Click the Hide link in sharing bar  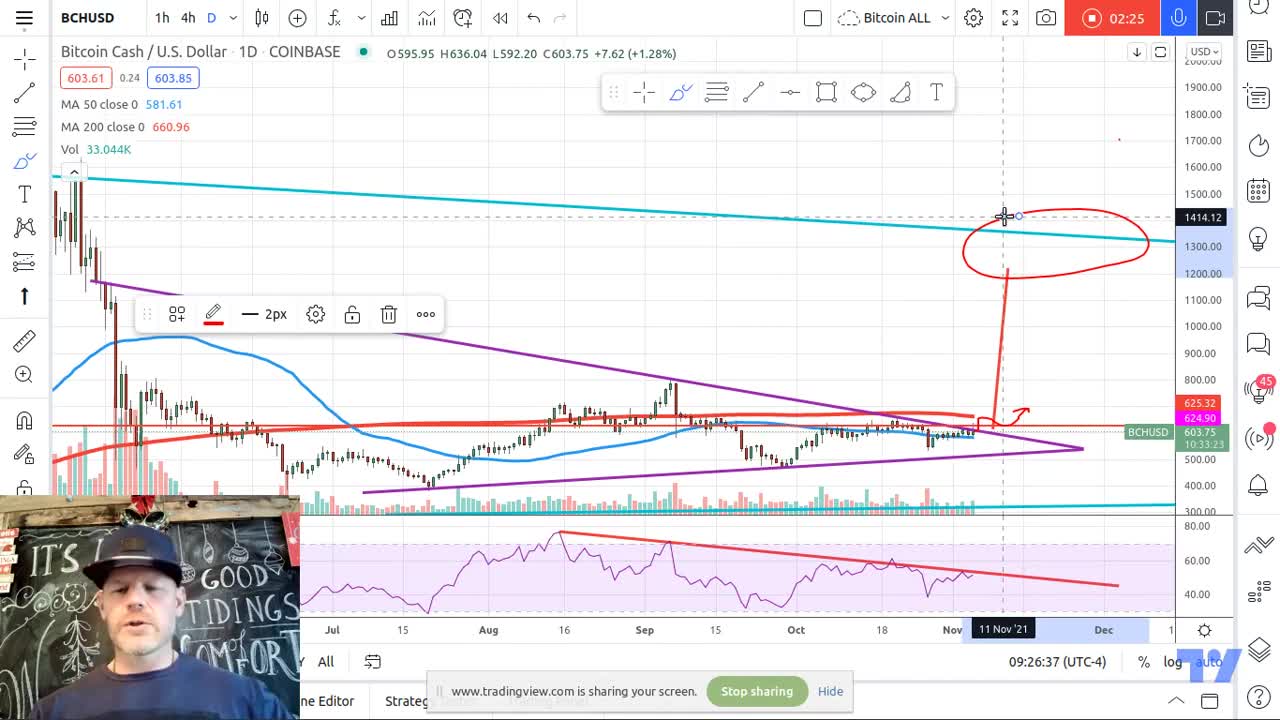coord(830,691)
